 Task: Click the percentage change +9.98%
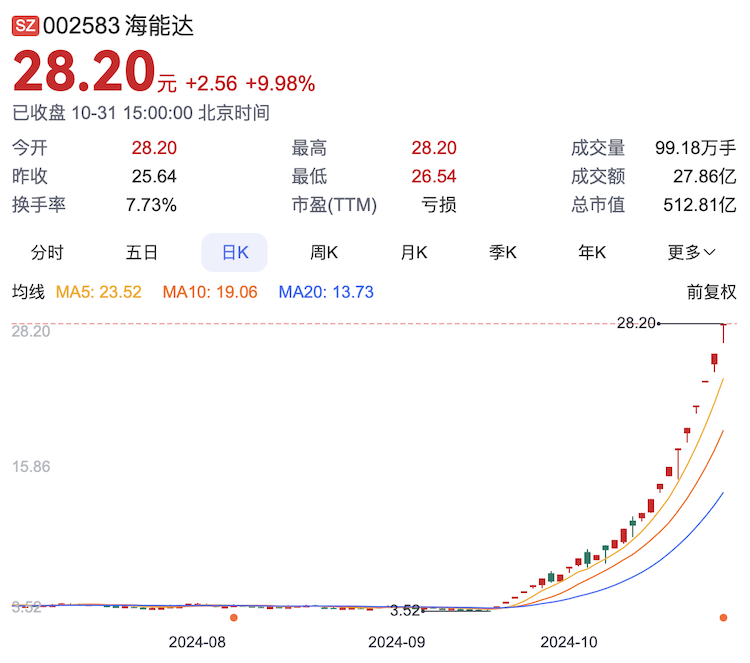280,83
